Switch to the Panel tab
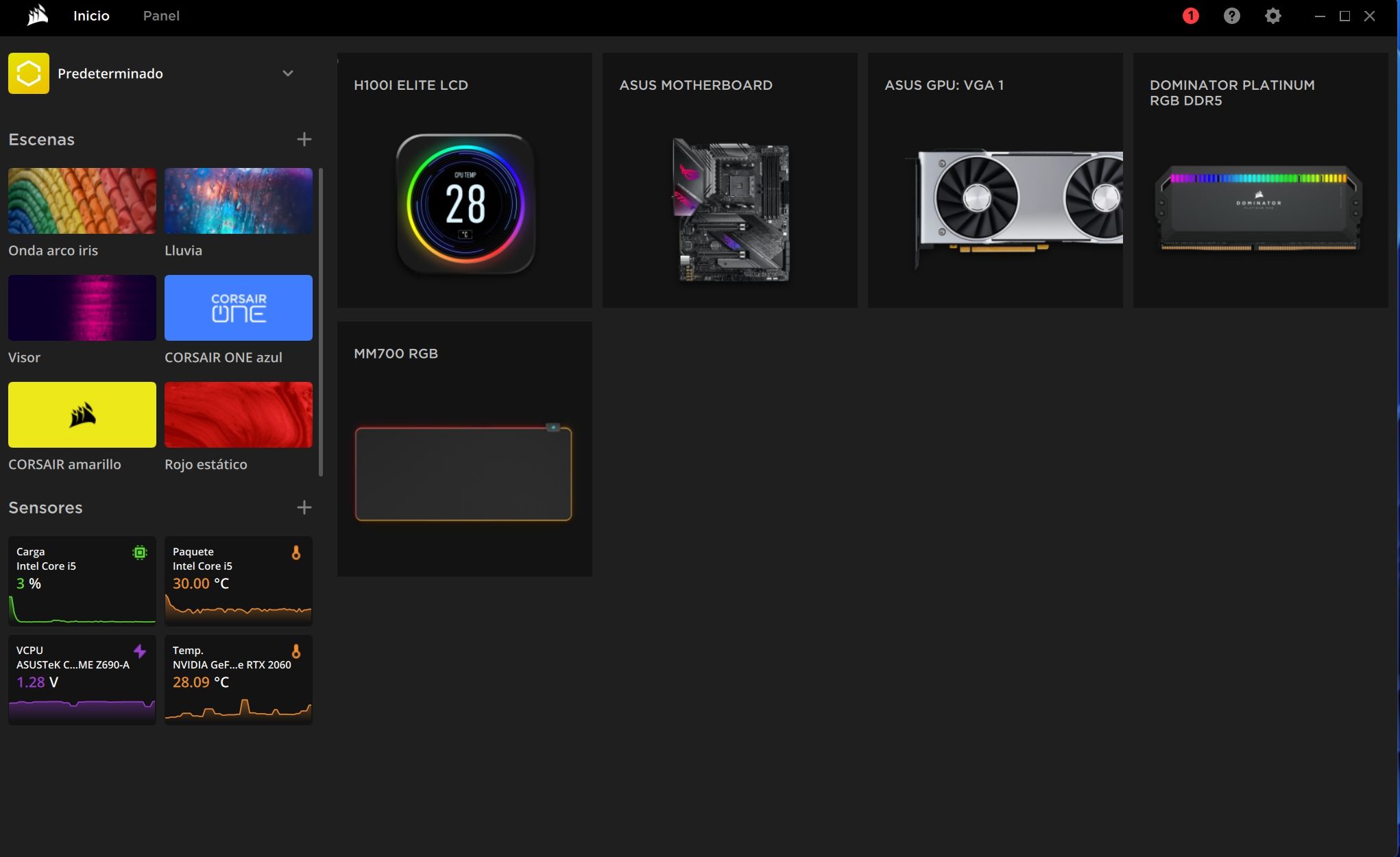Screen dimensions: 1400x857 161,16
